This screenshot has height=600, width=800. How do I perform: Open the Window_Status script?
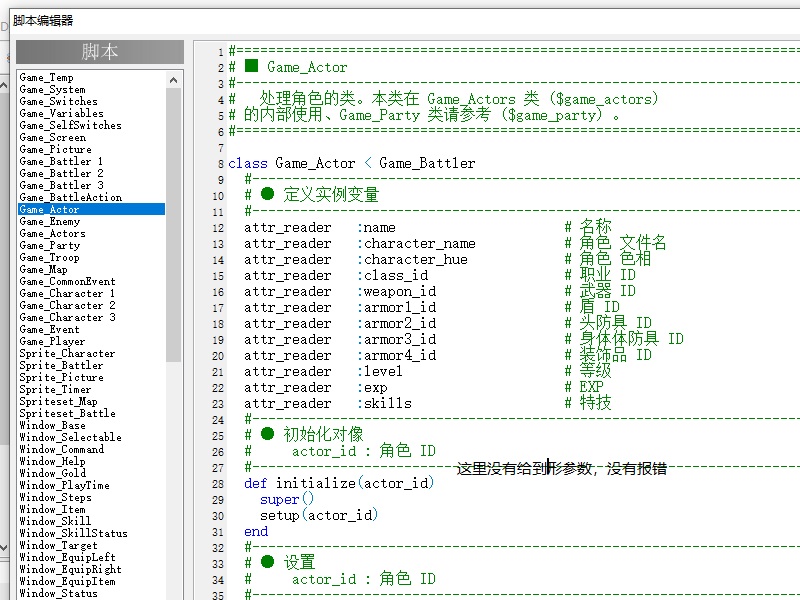pyautogui.click(x=58, y=593)
